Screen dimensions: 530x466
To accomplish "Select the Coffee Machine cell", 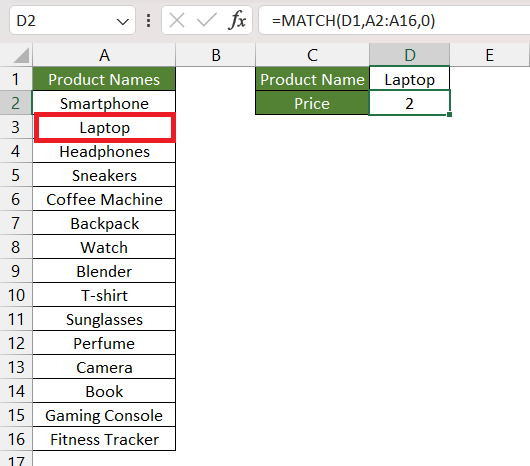I will (x=104, y=199).
